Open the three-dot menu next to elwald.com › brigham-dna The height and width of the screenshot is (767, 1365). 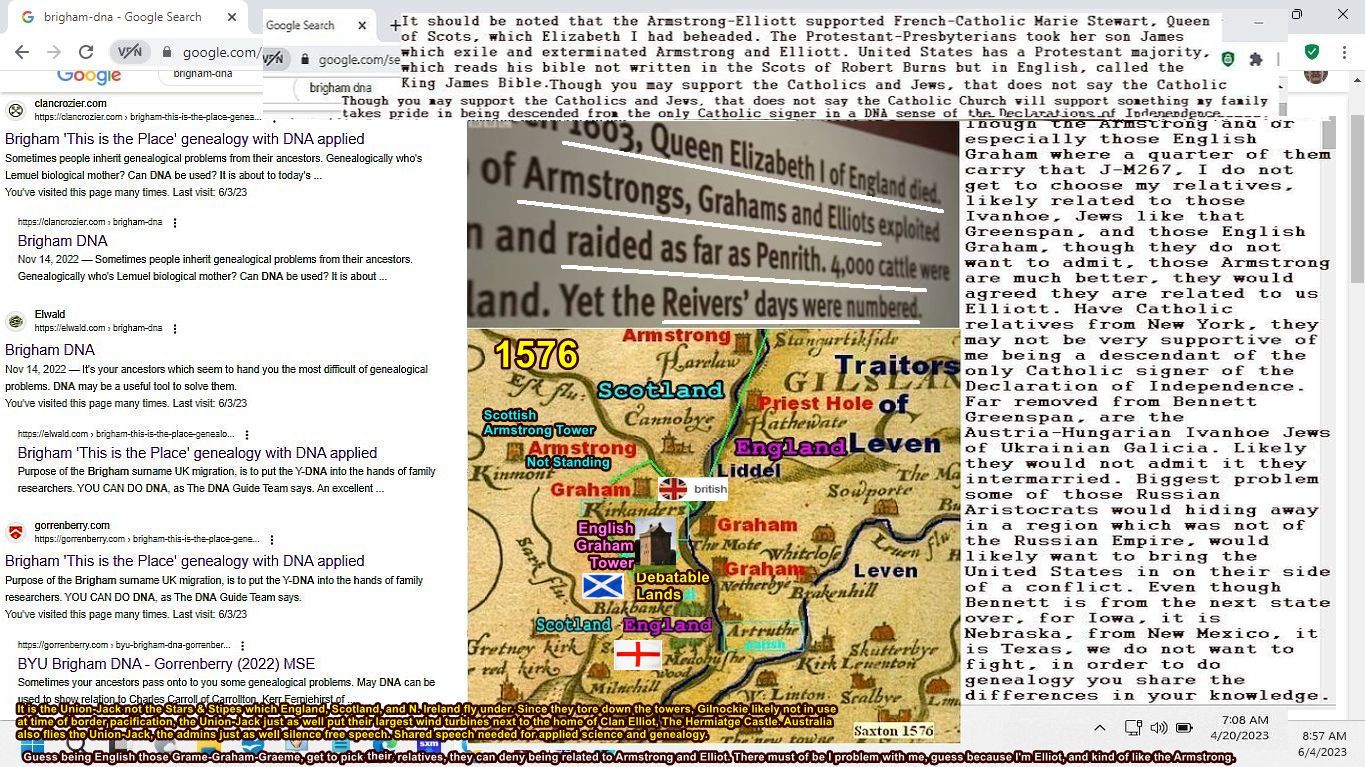click(175, 328)
